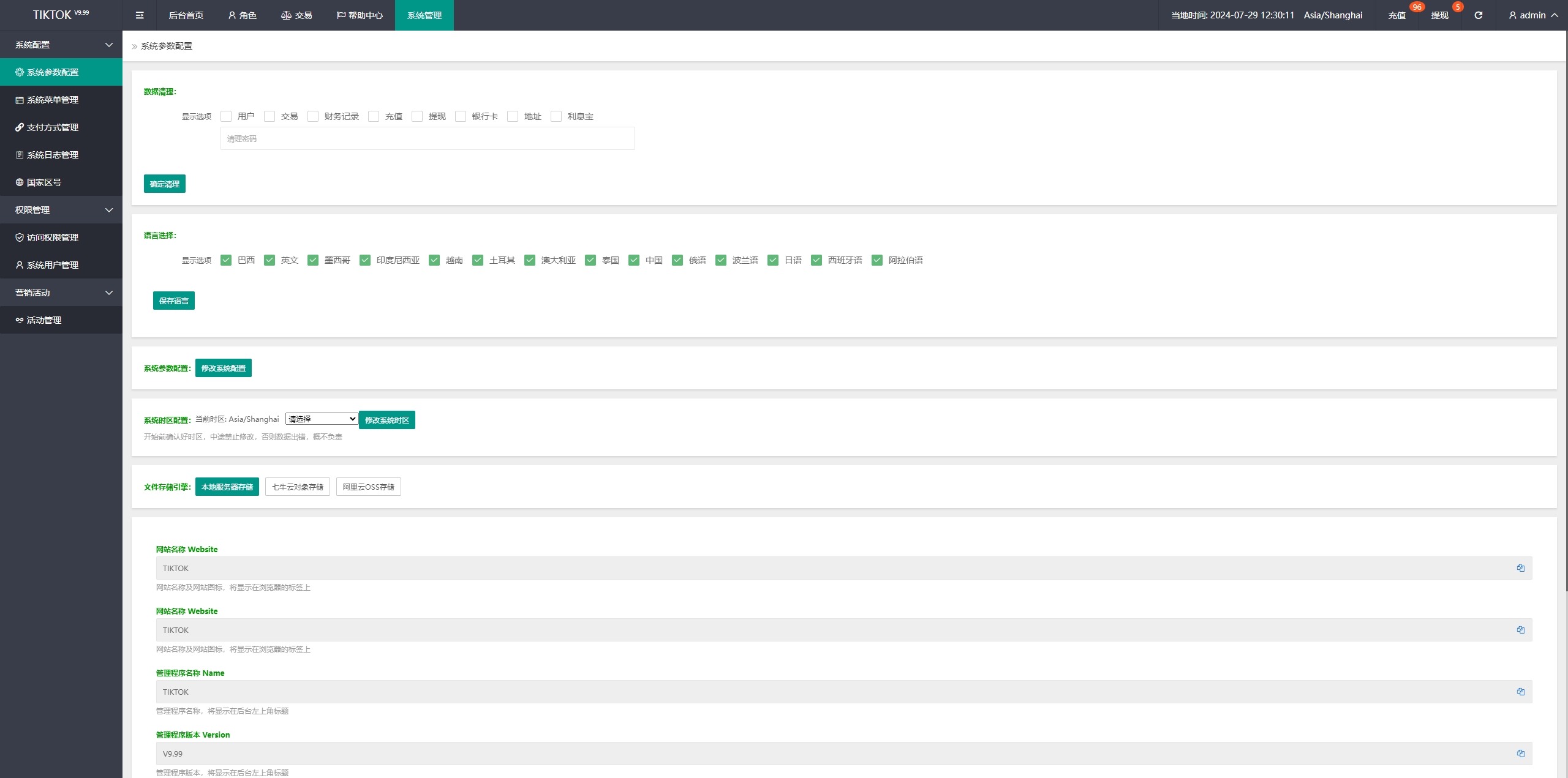Check the 财务记录 checkbox
Viewport: 1568px width, 778px height.
pyautogui.click(x=313, y=116)
